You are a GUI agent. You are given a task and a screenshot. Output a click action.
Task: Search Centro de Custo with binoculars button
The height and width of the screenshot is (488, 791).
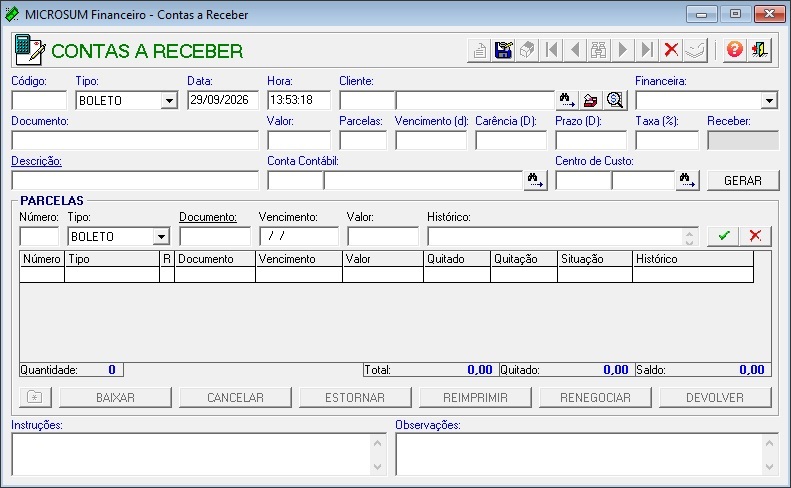tap(687, 180)
